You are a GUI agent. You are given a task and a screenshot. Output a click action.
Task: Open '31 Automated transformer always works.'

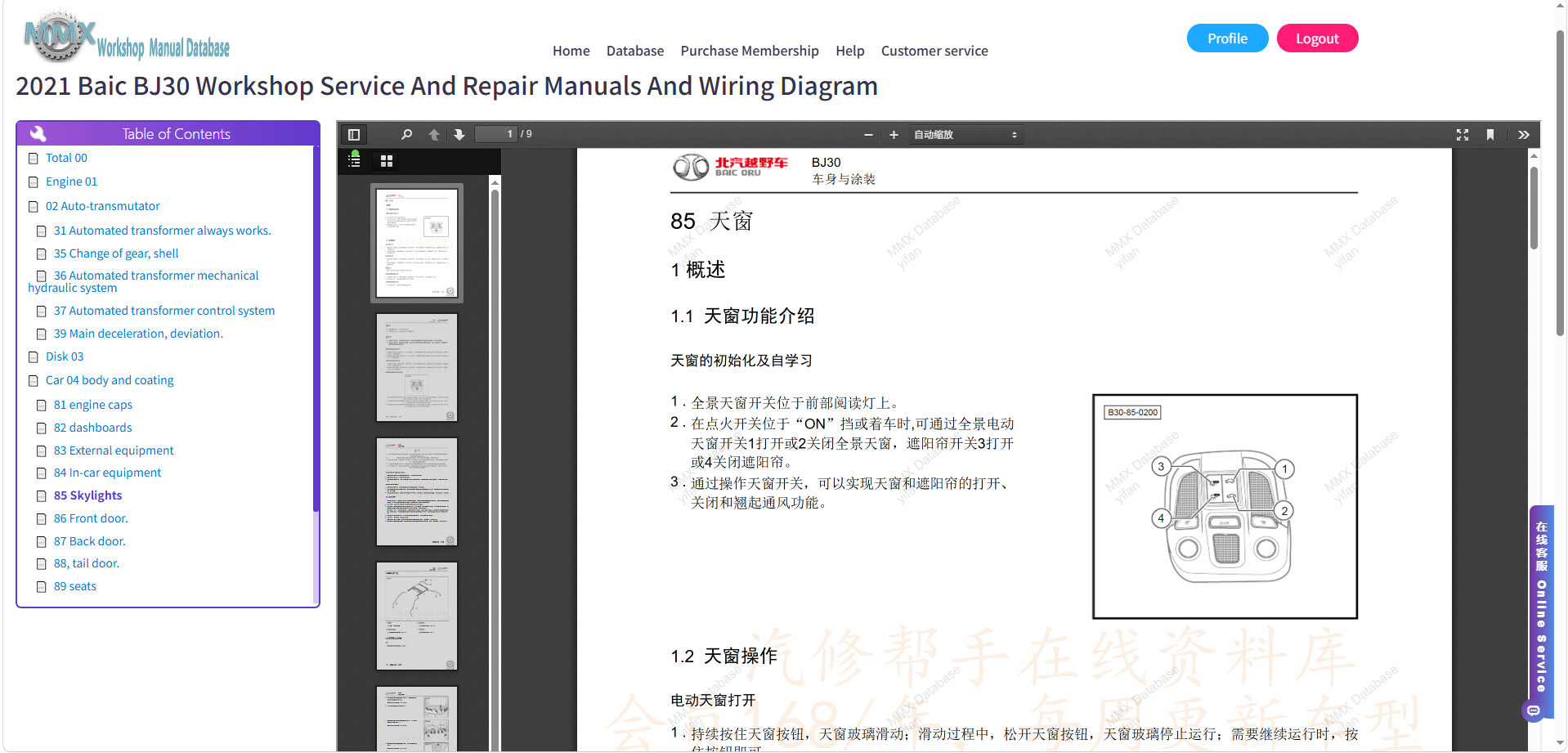click(163, 231)
